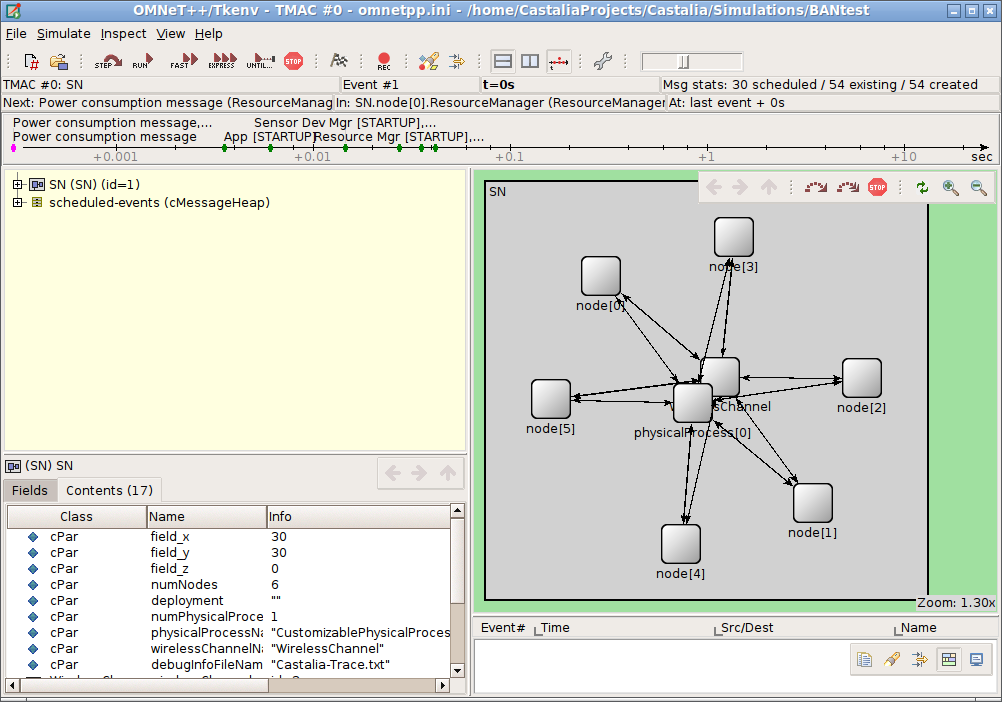Start the simulation with the RUN button

tap(143, 61)
